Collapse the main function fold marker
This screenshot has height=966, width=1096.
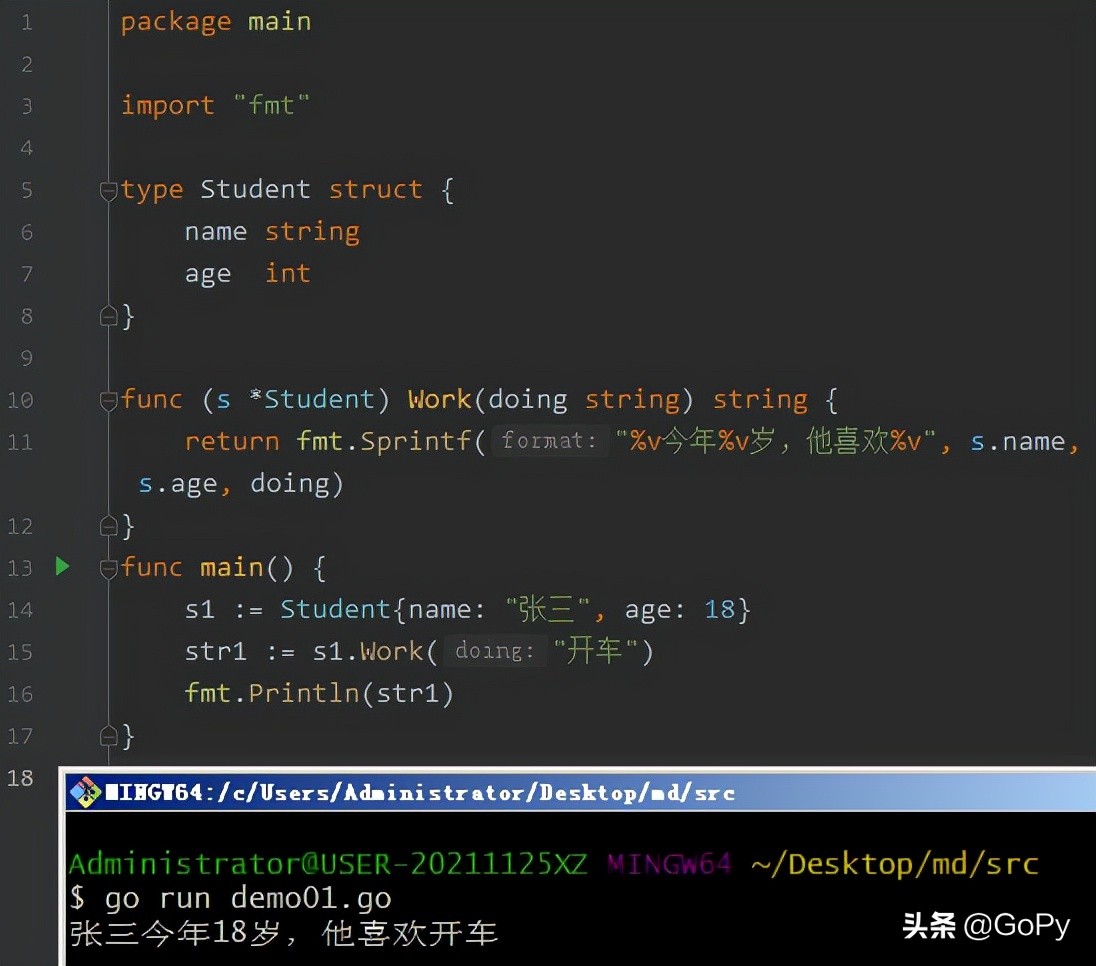109,568
